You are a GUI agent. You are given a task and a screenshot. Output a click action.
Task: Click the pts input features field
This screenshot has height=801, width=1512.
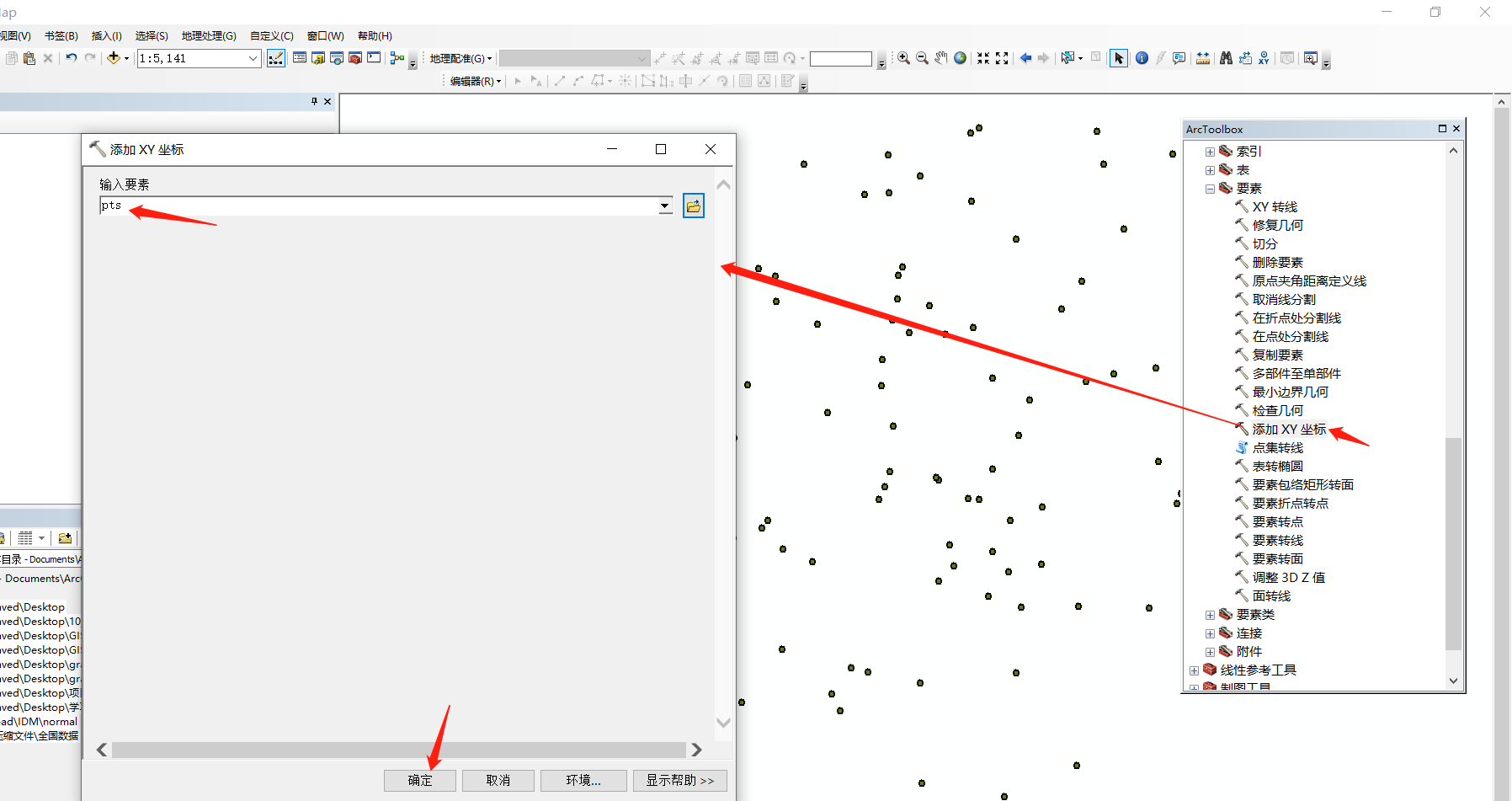pos(379,206)
